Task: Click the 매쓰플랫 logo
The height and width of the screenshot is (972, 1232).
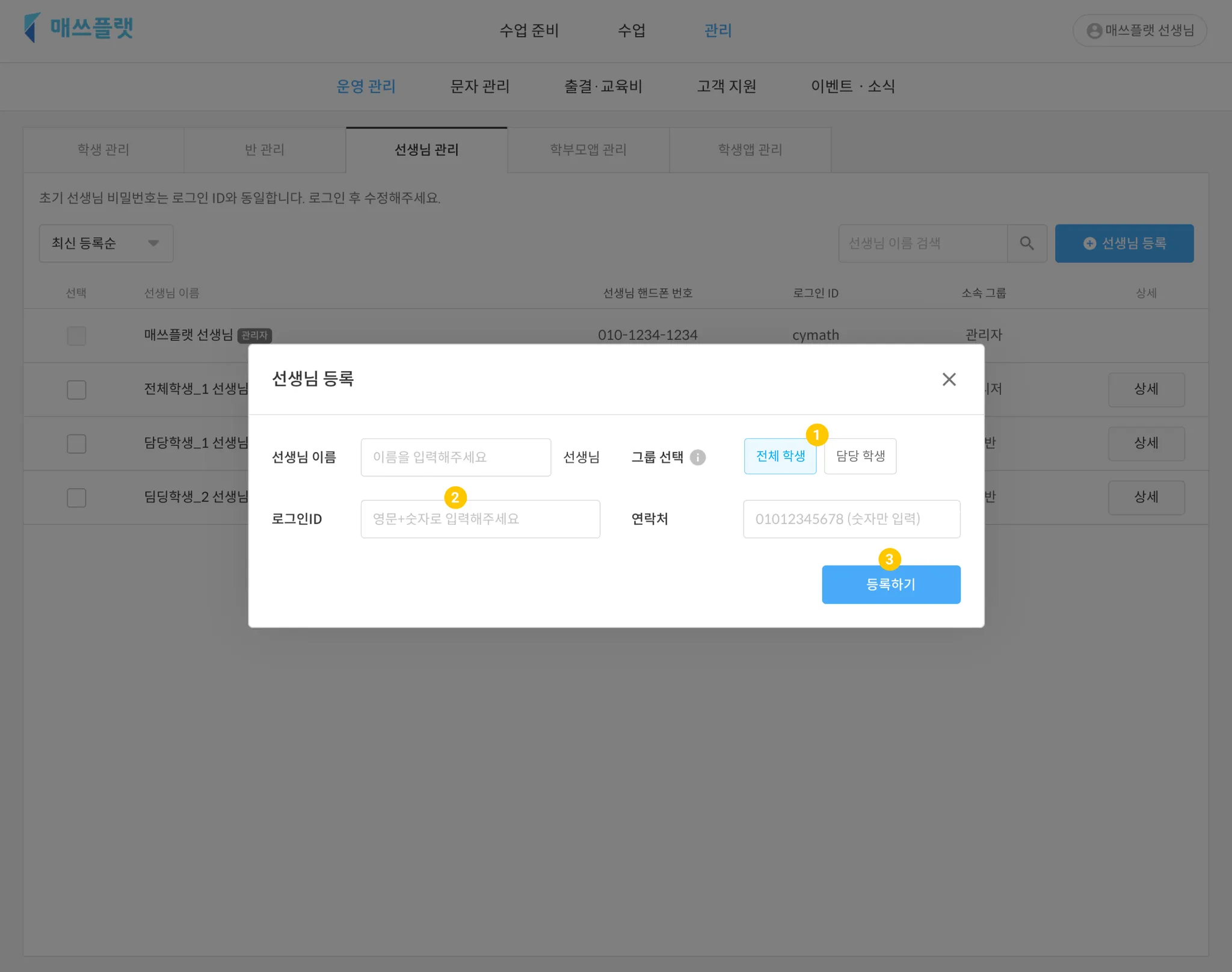Action: (79, 28)
